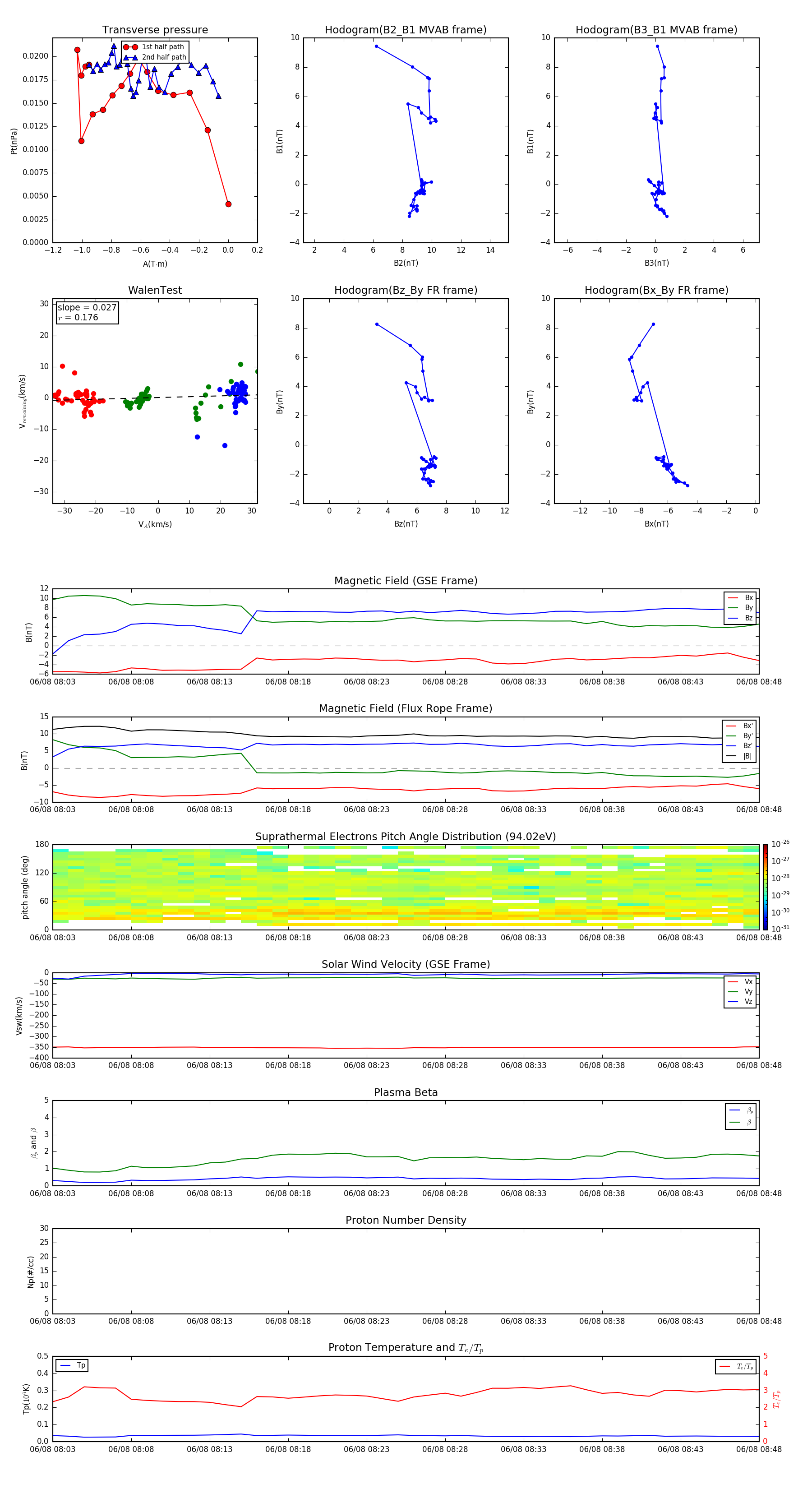Select the "Hodogram(Bz_By FR frame)" title
812x1489 pixels.
(406, 290)
